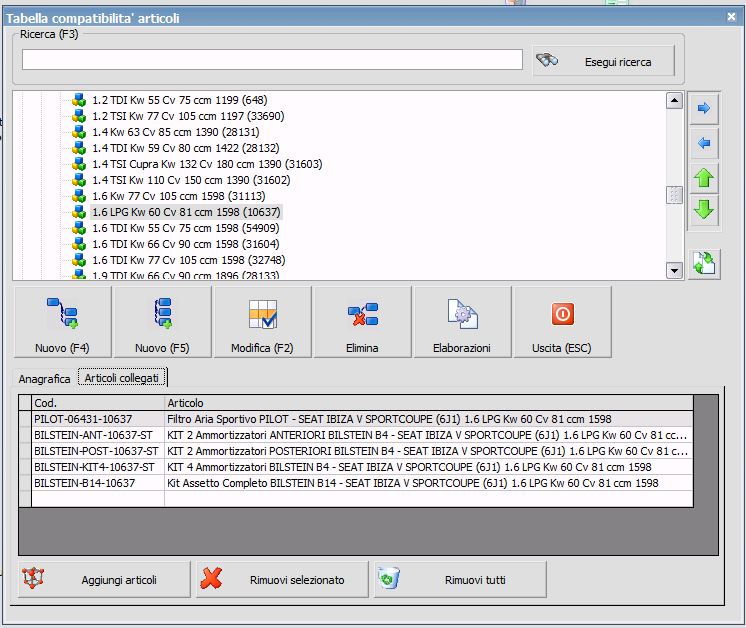The height and width of the screenshot is (628, 746).
Task: Click Rimuovi tutti button
Action: (x=460, y=579)
